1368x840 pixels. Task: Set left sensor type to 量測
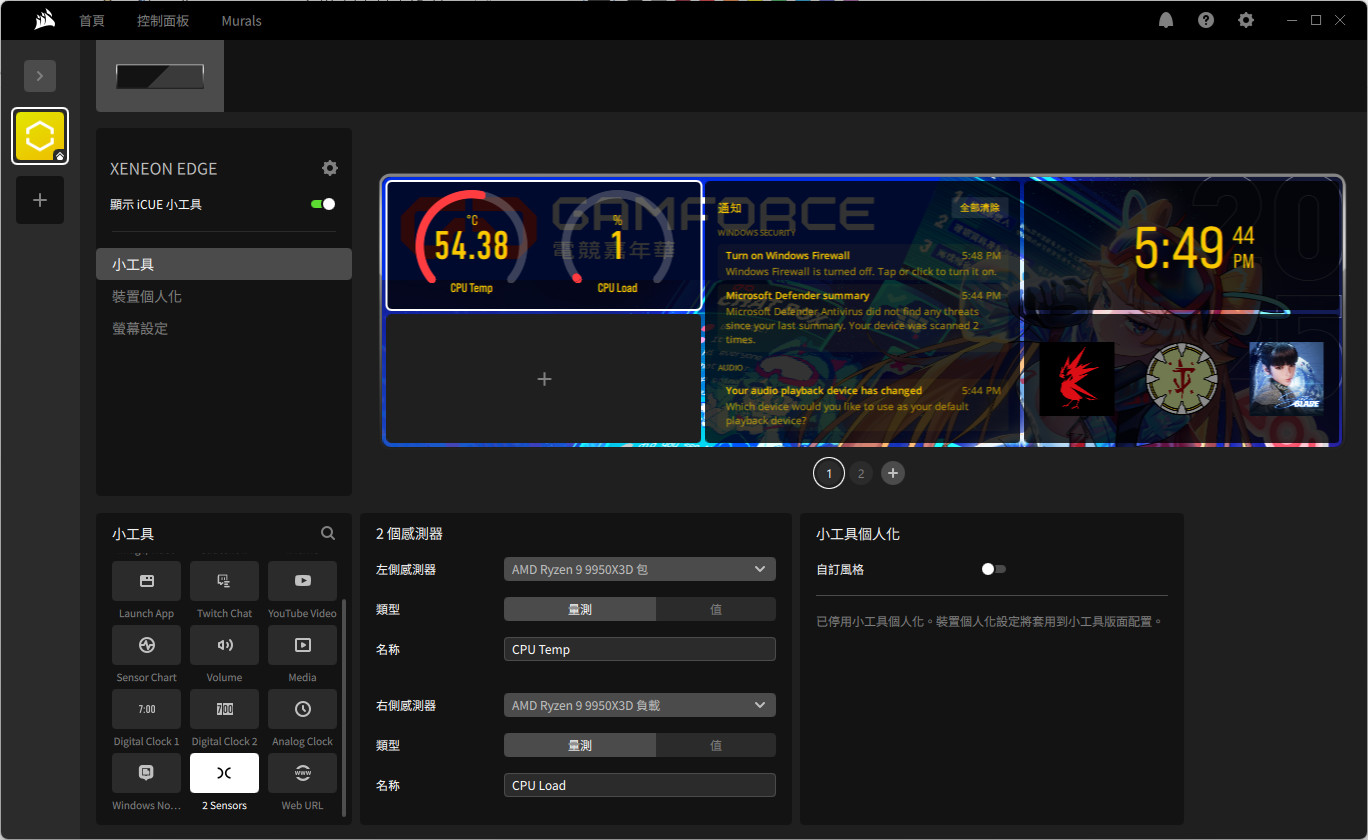580,609
